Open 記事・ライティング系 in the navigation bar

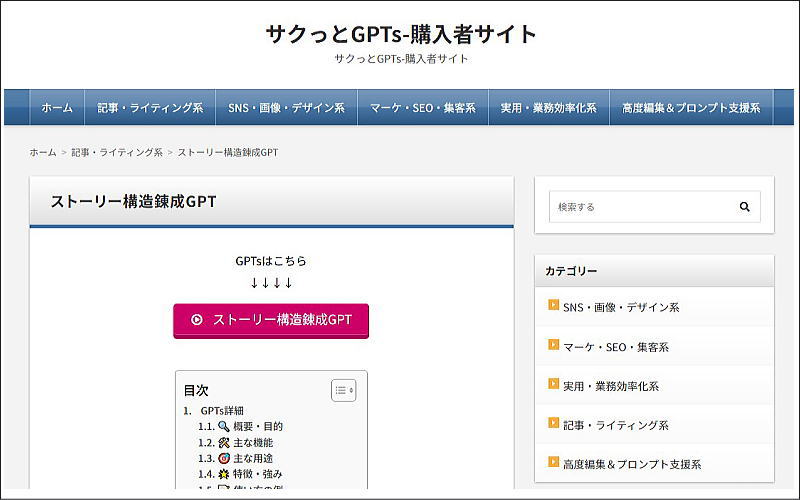(150, 108)
